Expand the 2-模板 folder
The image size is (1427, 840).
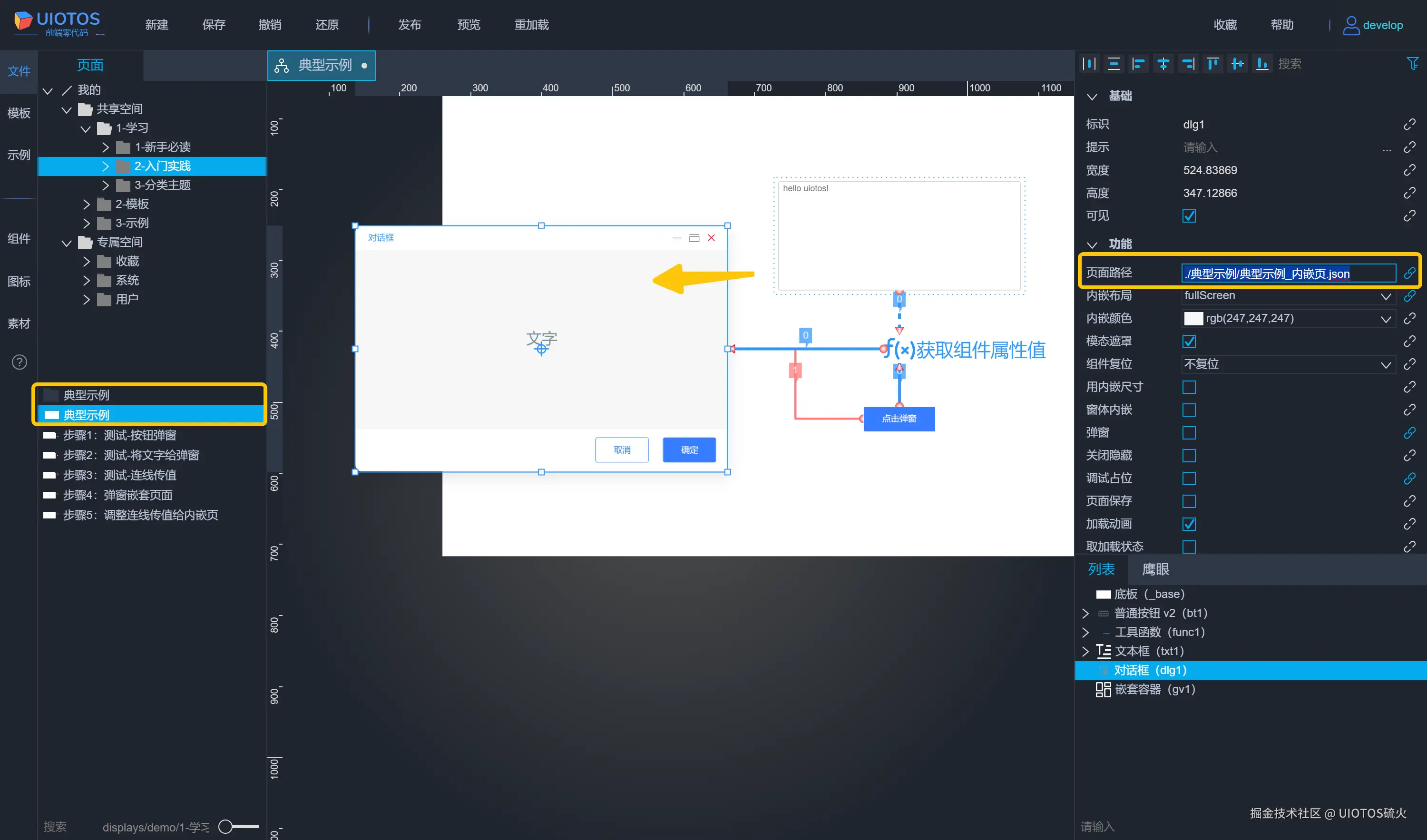[87, 204]
